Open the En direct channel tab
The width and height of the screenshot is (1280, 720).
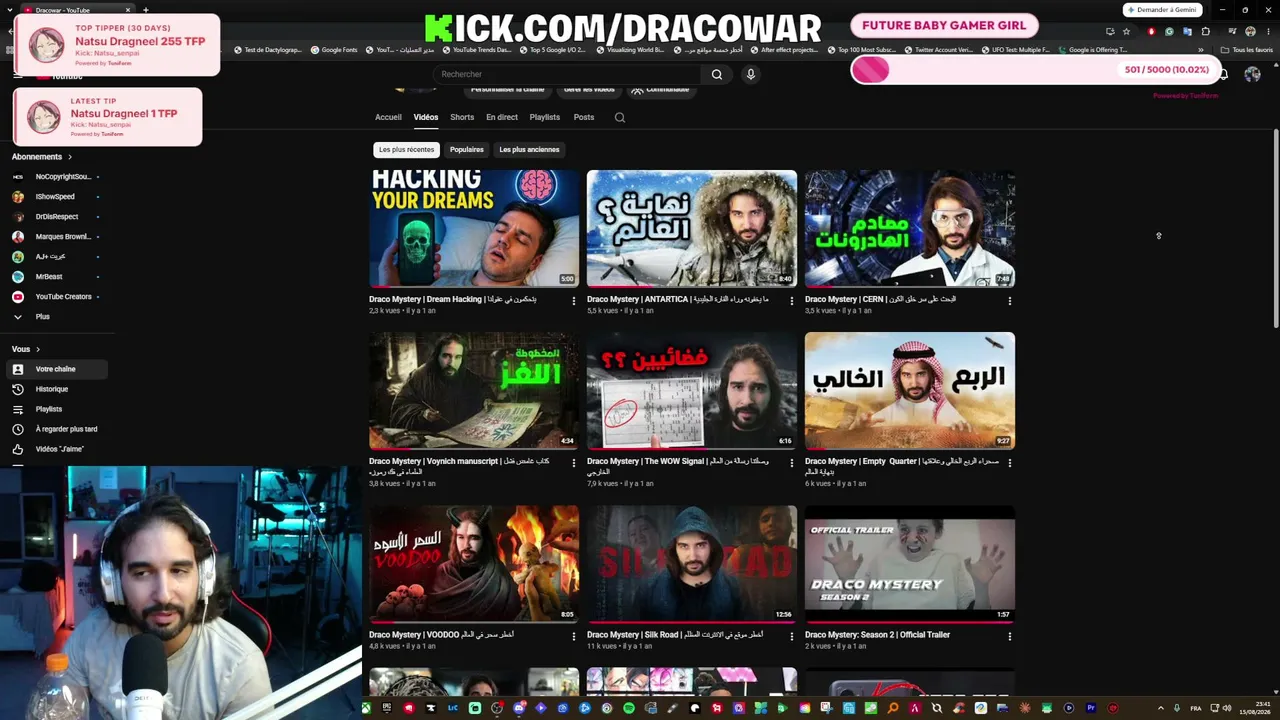pos(502,117)
